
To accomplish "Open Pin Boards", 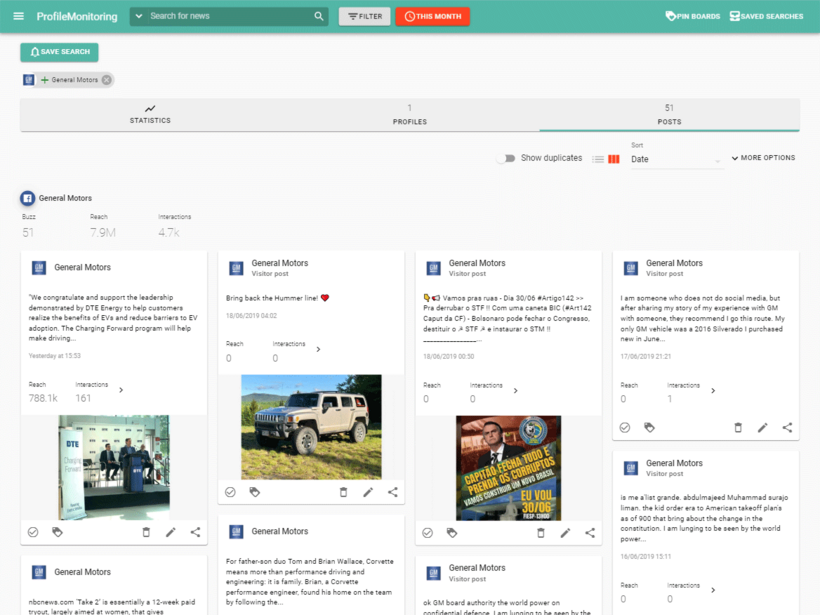I will click(x=693, y=16).
